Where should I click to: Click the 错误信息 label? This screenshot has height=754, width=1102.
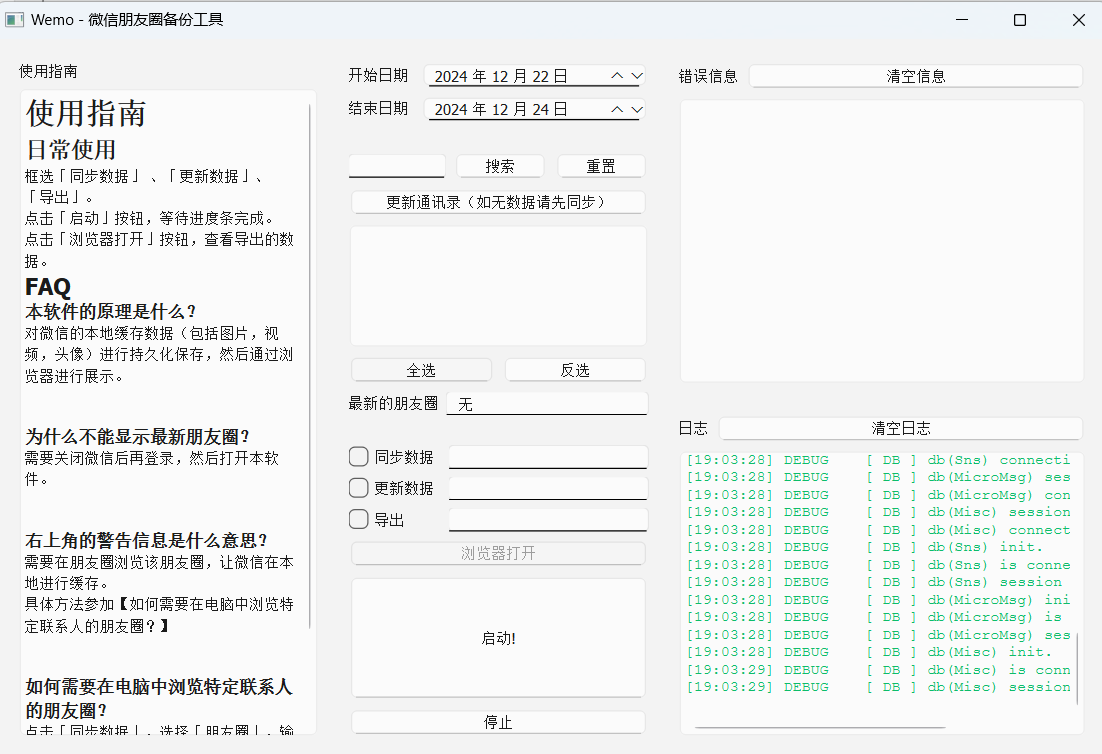coord(708,76)
